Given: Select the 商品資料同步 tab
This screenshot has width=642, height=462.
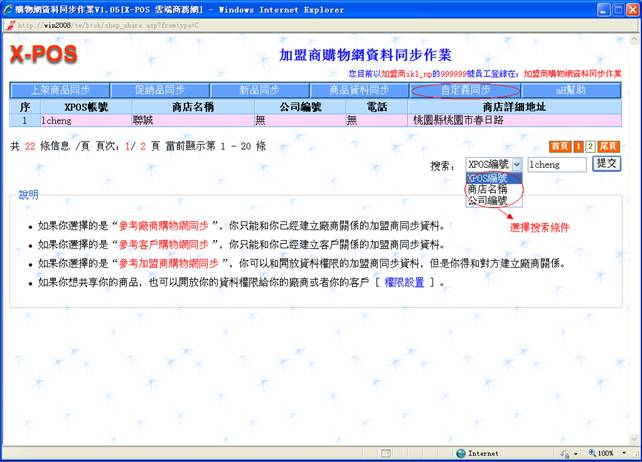Looking at the screenshot, I should pyautogui.click(x=359, y=90).
